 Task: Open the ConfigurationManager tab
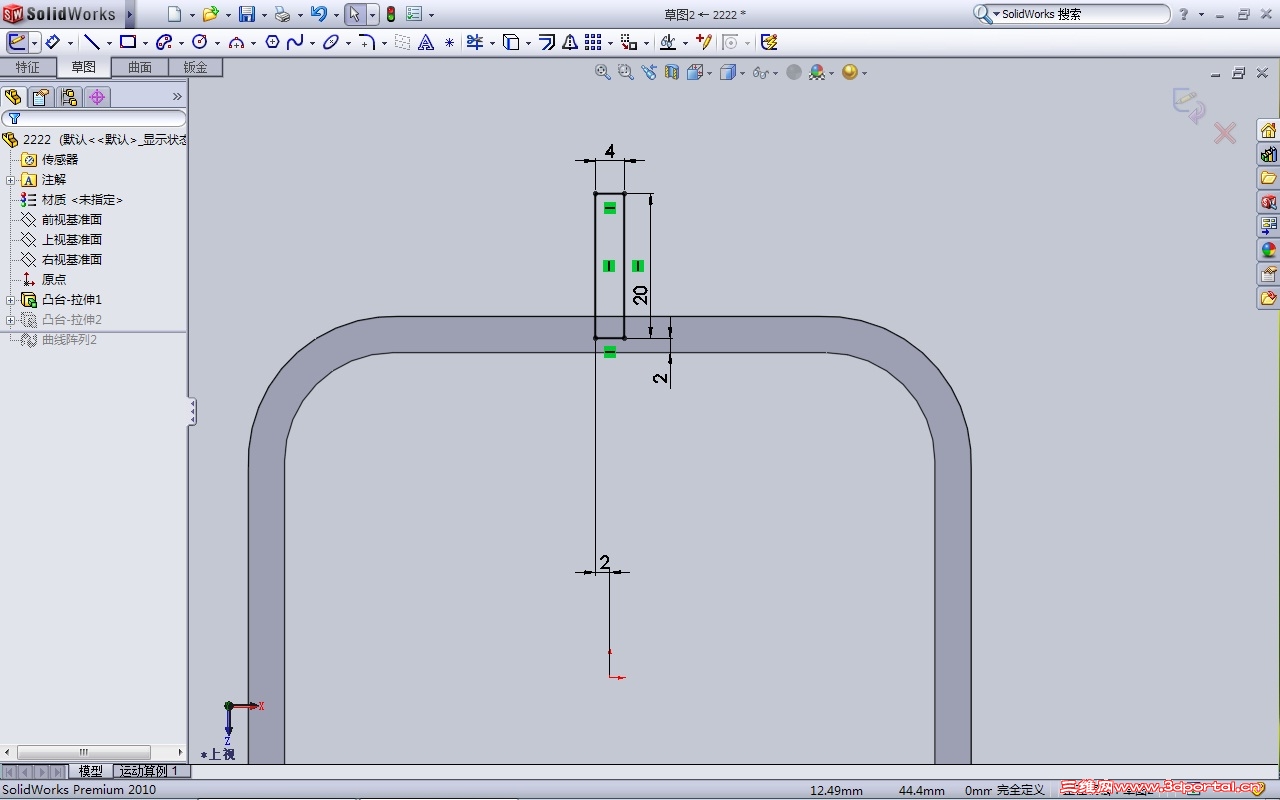[x=69, y=97]
